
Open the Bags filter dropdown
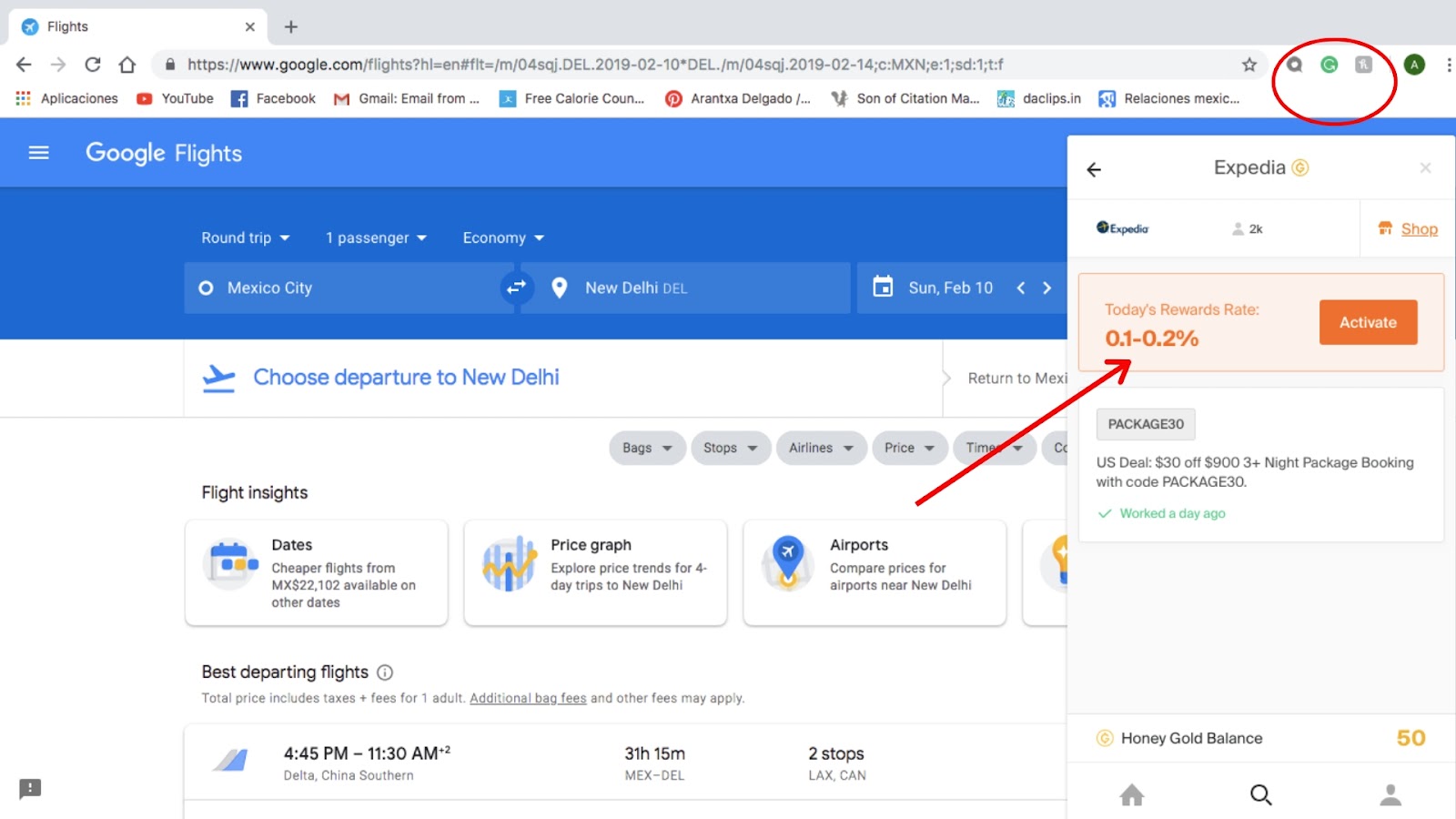pyautogui.click(x=647, y=448)
